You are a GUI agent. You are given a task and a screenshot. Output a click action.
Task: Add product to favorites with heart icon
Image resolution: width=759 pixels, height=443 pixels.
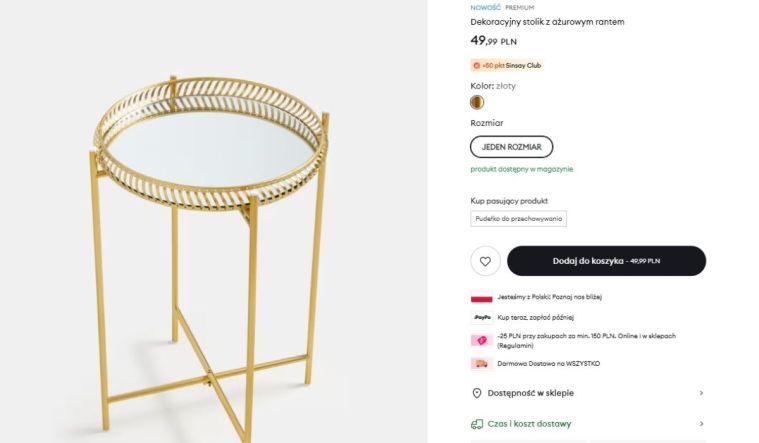(x=485, y=261)
